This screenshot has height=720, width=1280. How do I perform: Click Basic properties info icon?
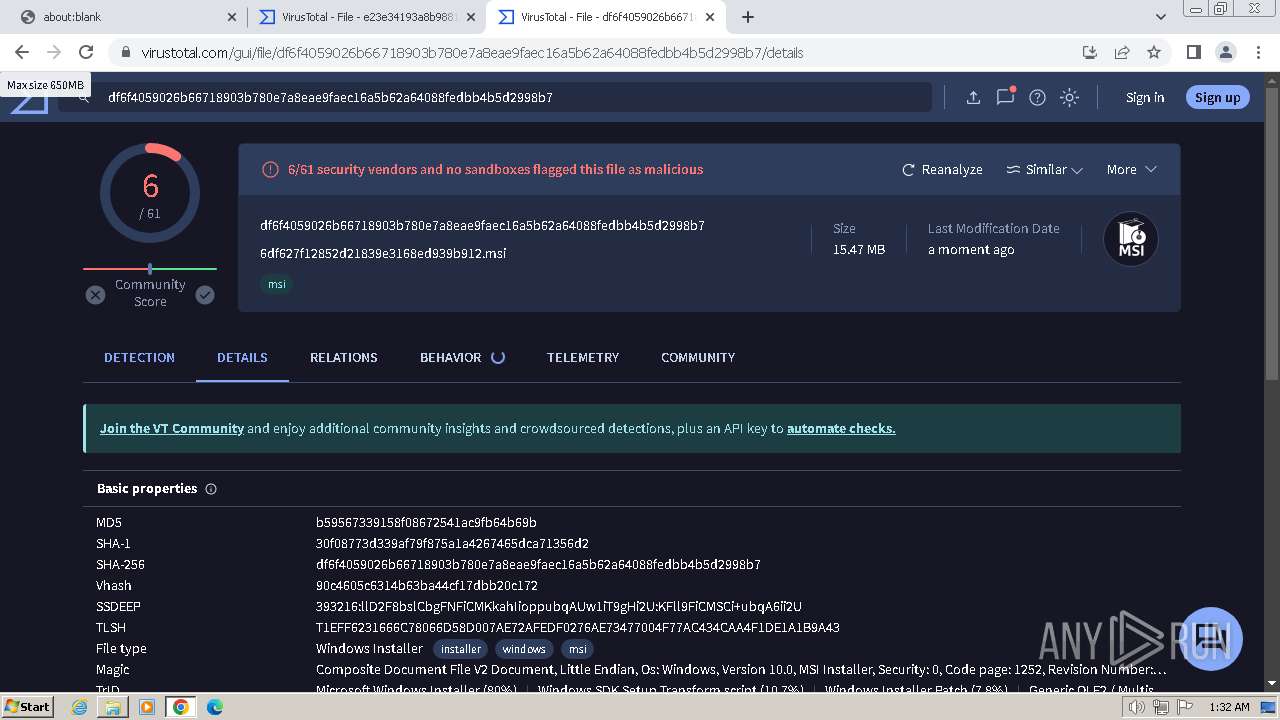[x=211, y=489]
